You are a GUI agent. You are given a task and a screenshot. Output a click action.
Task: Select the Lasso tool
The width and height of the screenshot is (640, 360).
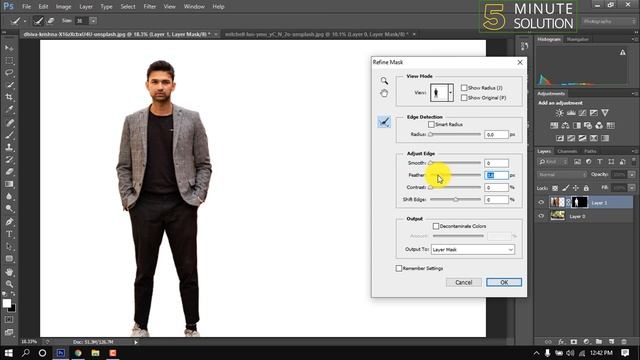(9, 73)
